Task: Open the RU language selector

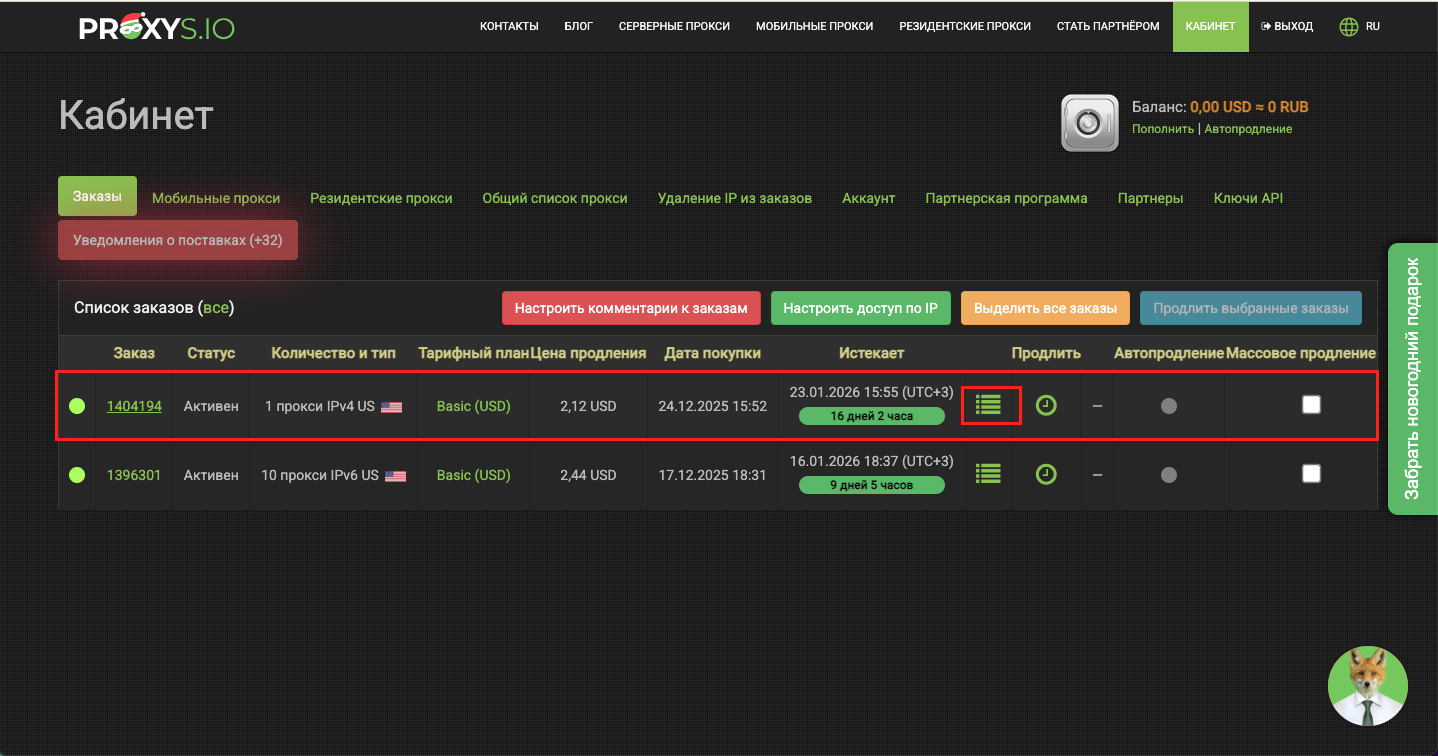Action: [x=1373, y=27]
